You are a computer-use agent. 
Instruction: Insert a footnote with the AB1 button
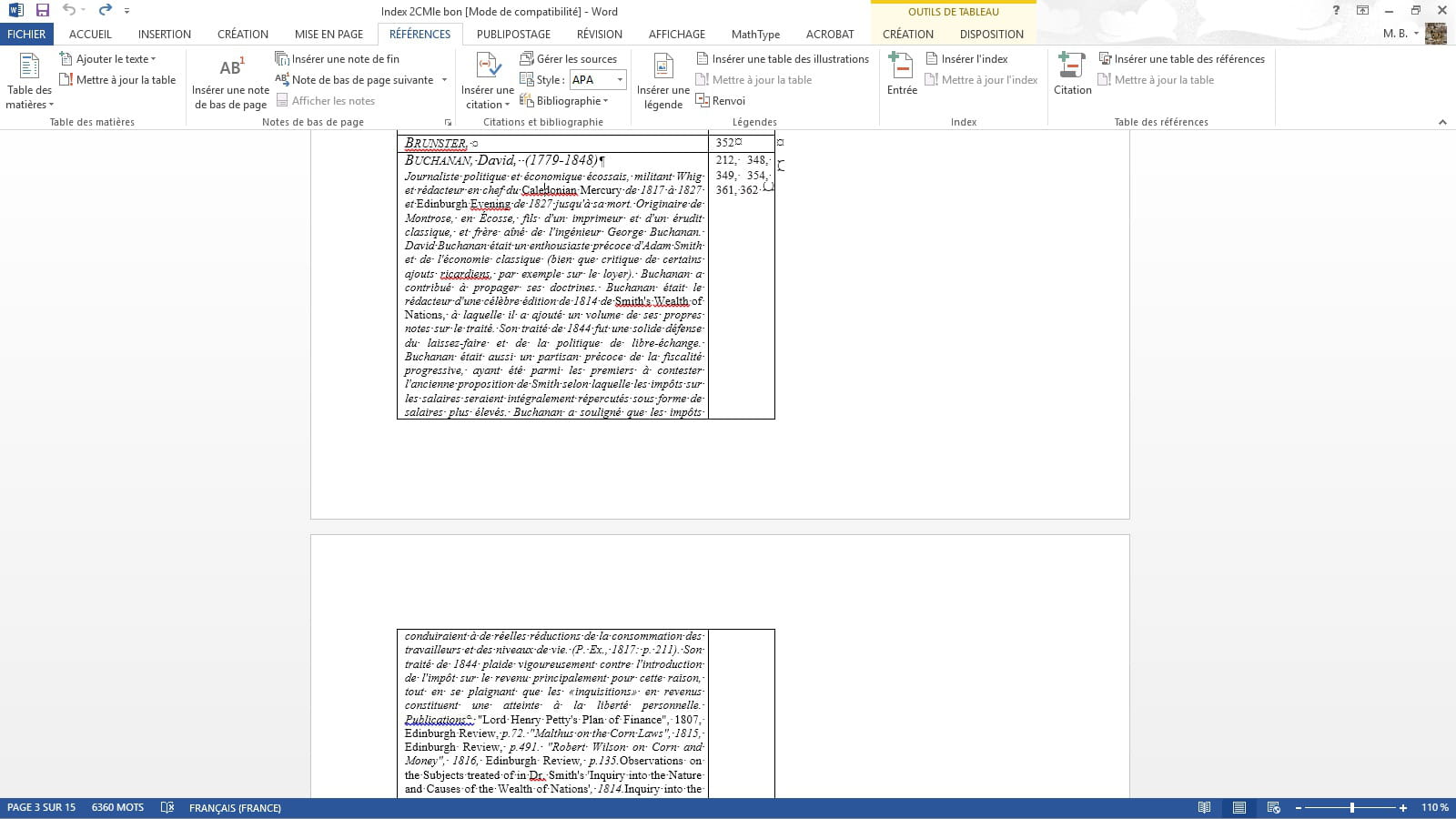(x=230, y=82)
